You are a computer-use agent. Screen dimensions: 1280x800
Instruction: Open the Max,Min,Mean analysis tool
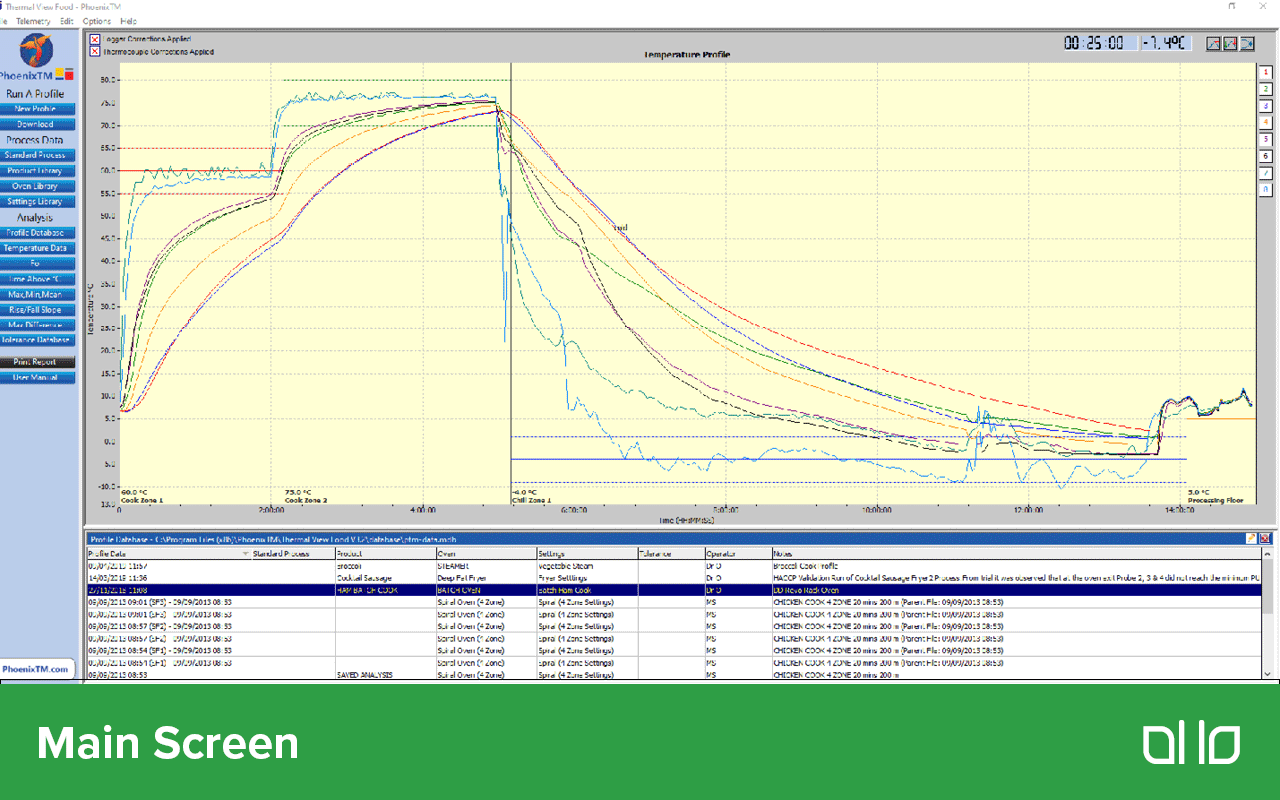coord(39,295)
